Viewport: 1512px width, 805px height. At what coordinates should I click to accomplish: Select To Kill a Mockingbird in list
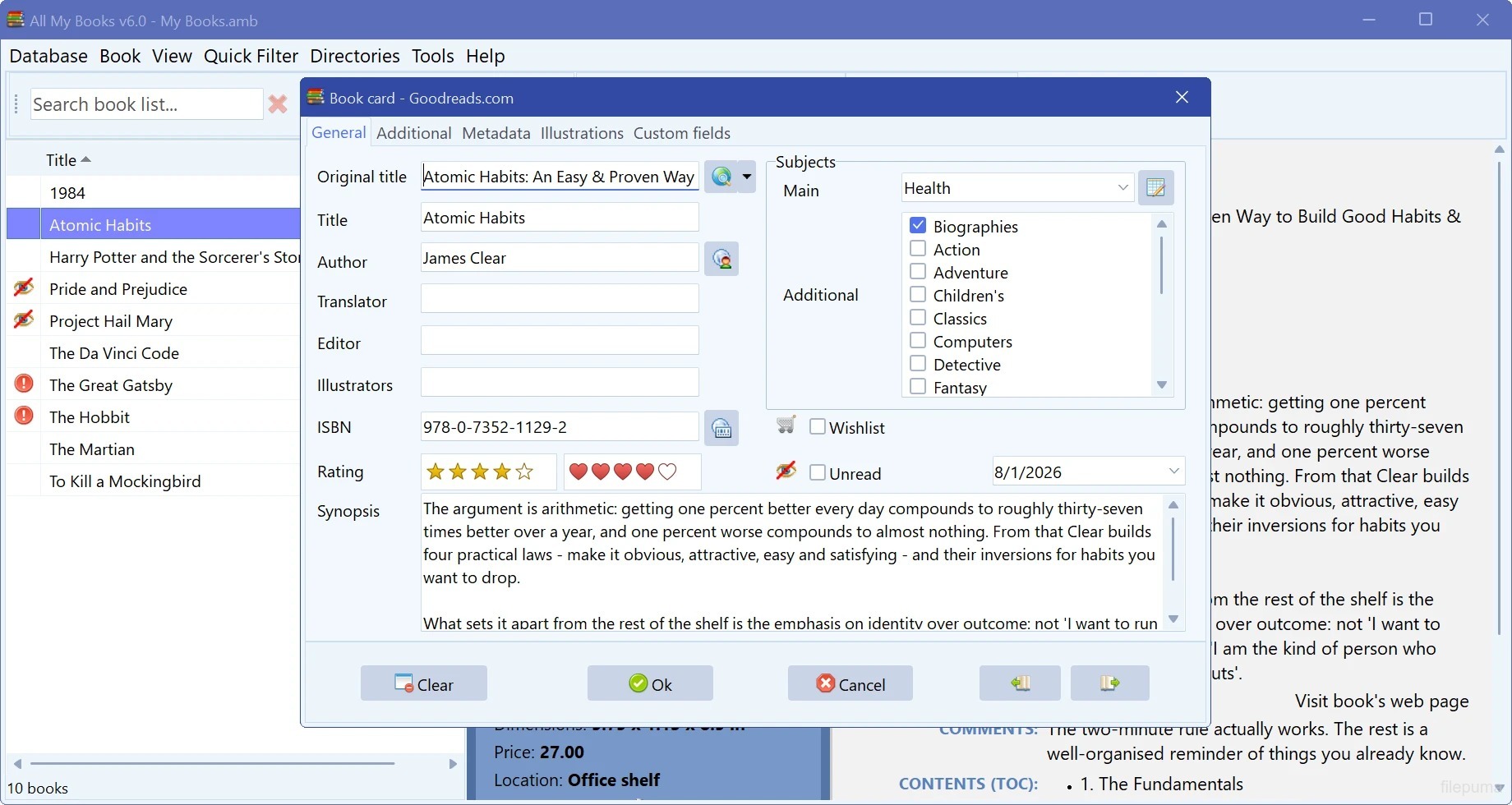tap(125, 481)
